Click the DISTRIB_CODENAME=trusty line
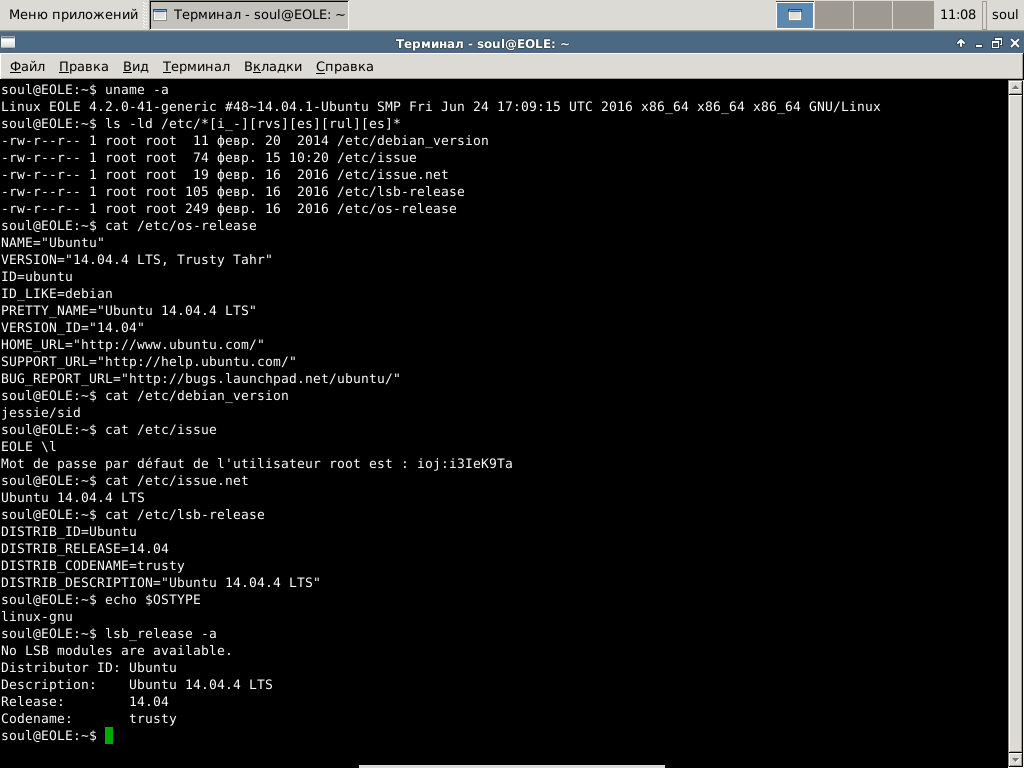The height and width of the screenshot is (768, 1024). tap(93, 565)
